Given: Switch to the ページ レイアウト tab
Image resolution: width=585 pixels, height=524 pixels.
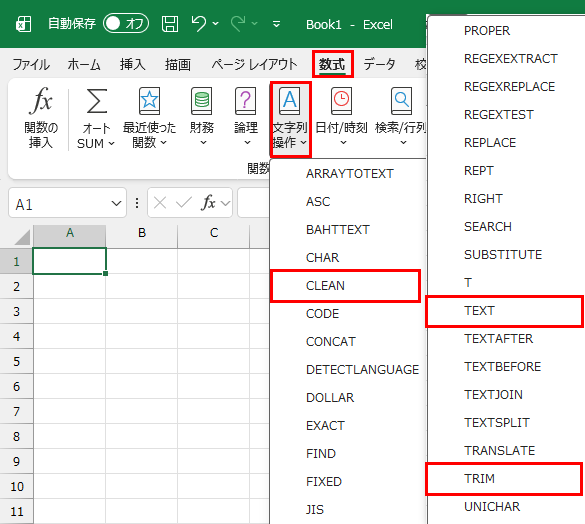Looking at the screenshot, I should pyautogui.click(x=254, y=64).
